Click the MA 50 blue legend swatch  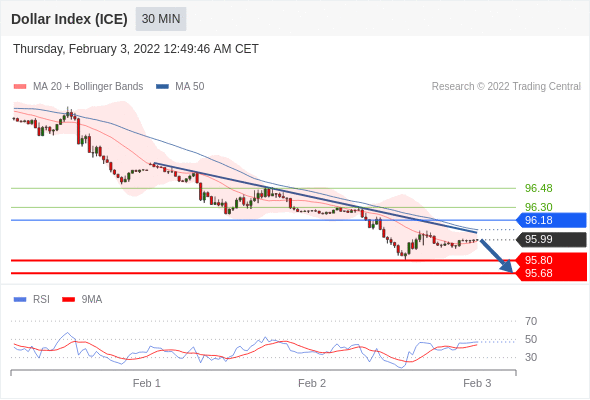tap(162, 87)
